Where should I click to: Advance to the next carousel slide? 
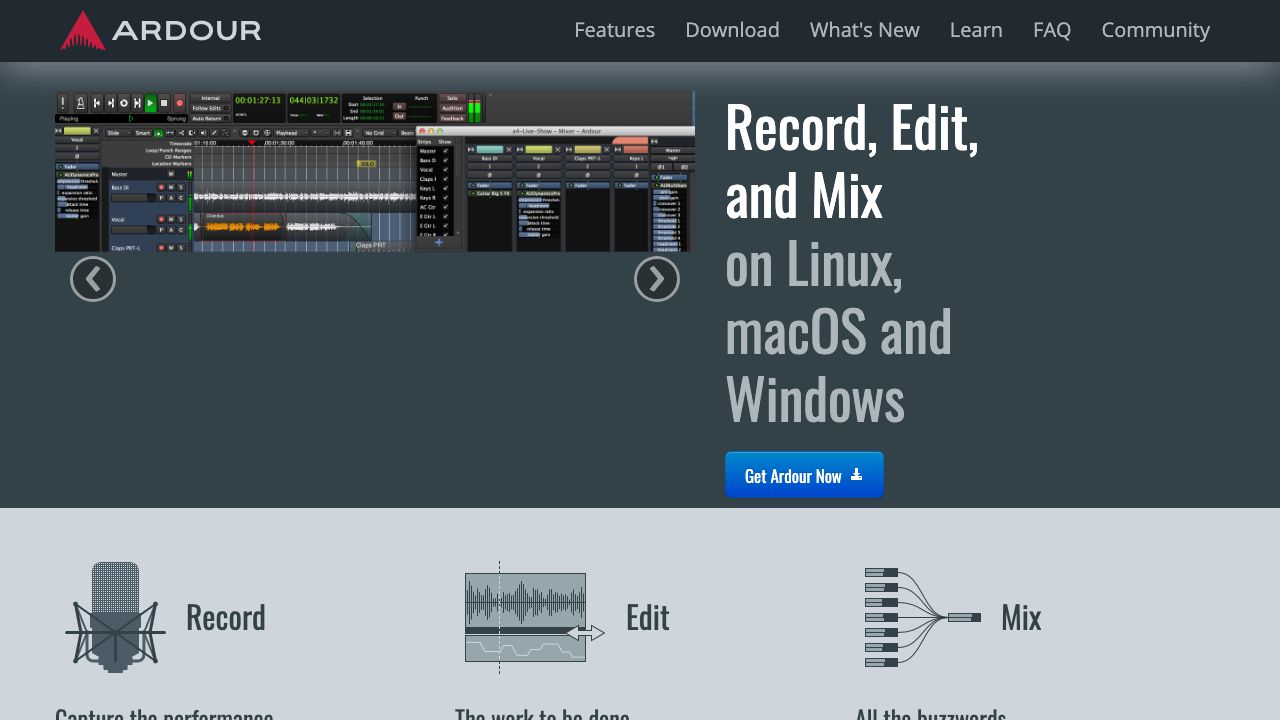[657, 279]
